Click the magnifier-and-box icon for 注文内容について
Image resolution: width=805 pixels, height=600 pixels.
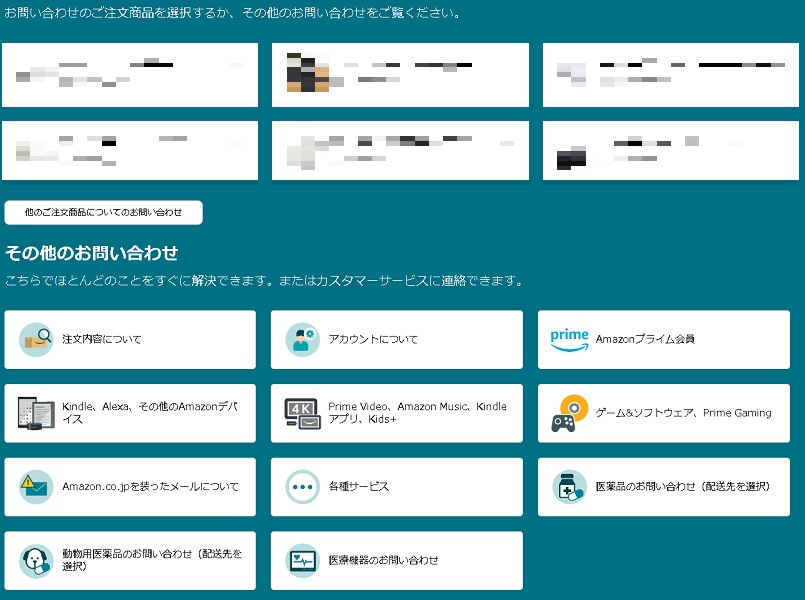37,340
